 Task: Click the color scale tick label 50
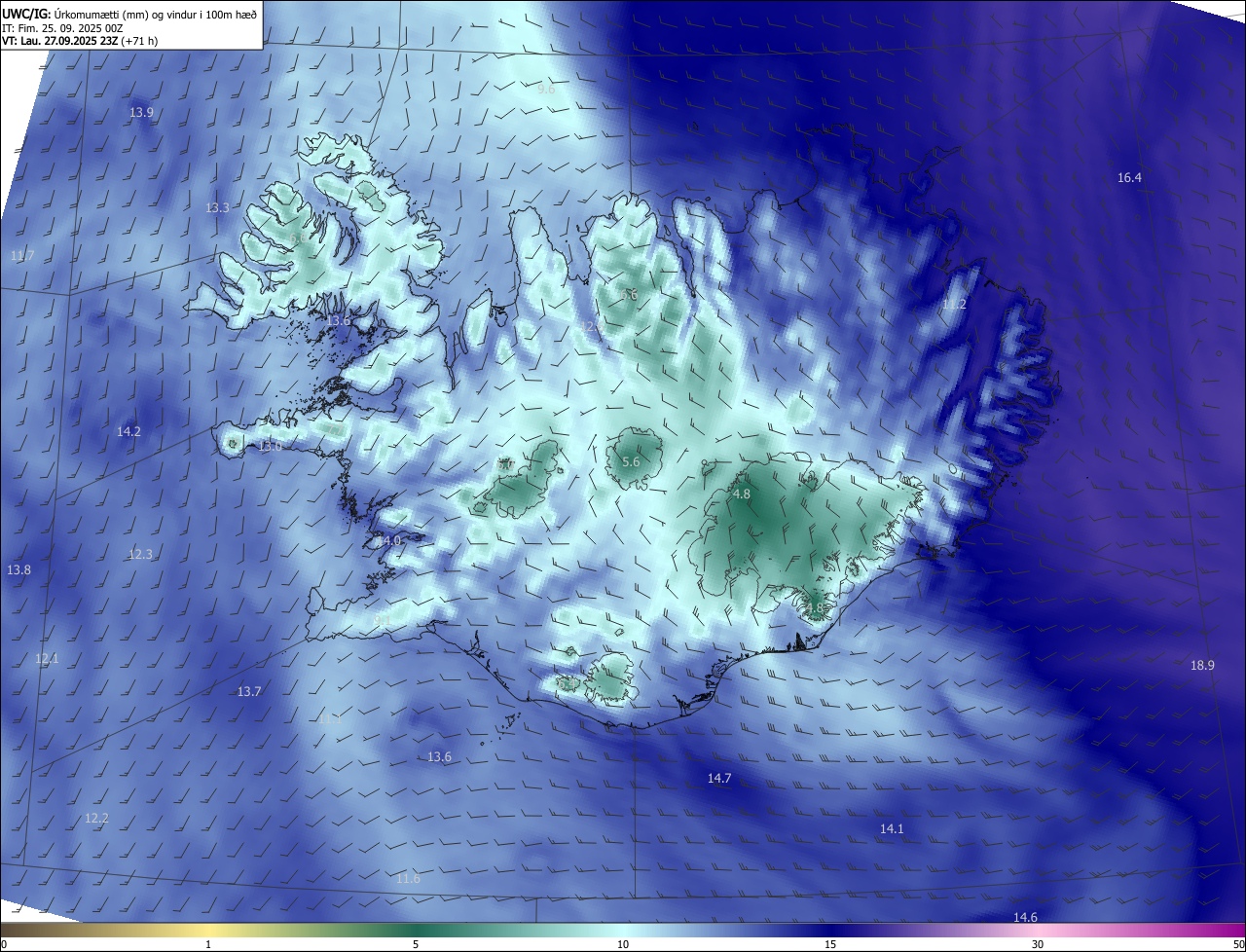(x=1238, y=944)
